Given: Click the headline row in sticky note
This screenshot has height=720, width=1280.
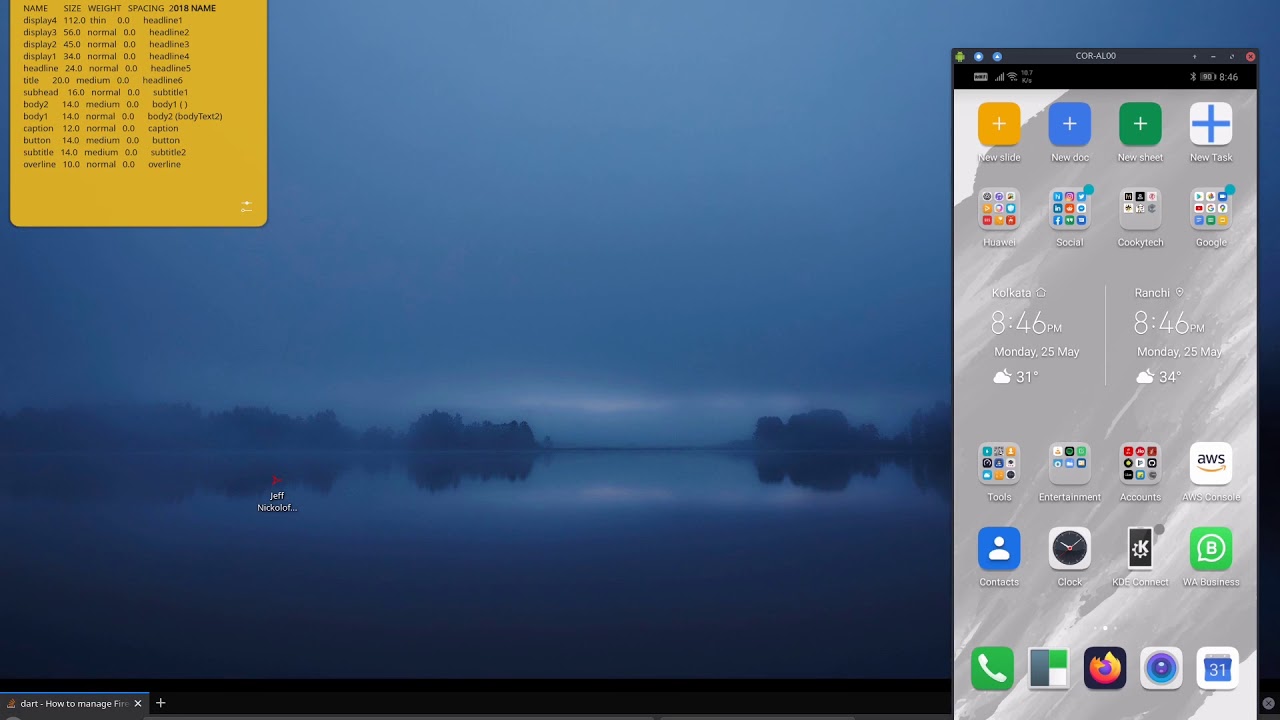Looking at the screenshot, I should pyautogui.click(x=107, y=68).
